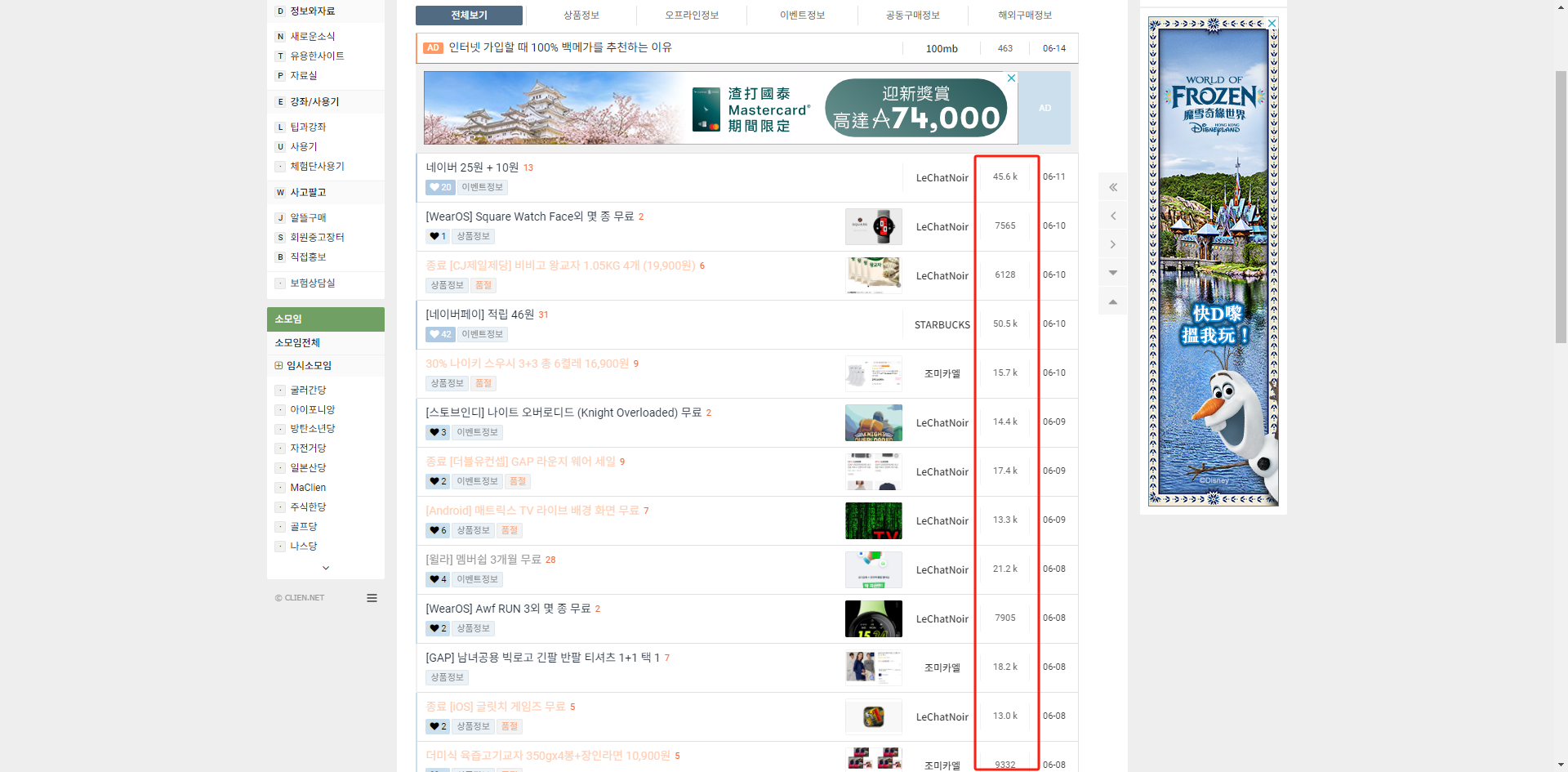Screen dimensions: 1568x772
Task: Toggle the heart like on the 네이버 25원 post
Action: tap(434, 187)
